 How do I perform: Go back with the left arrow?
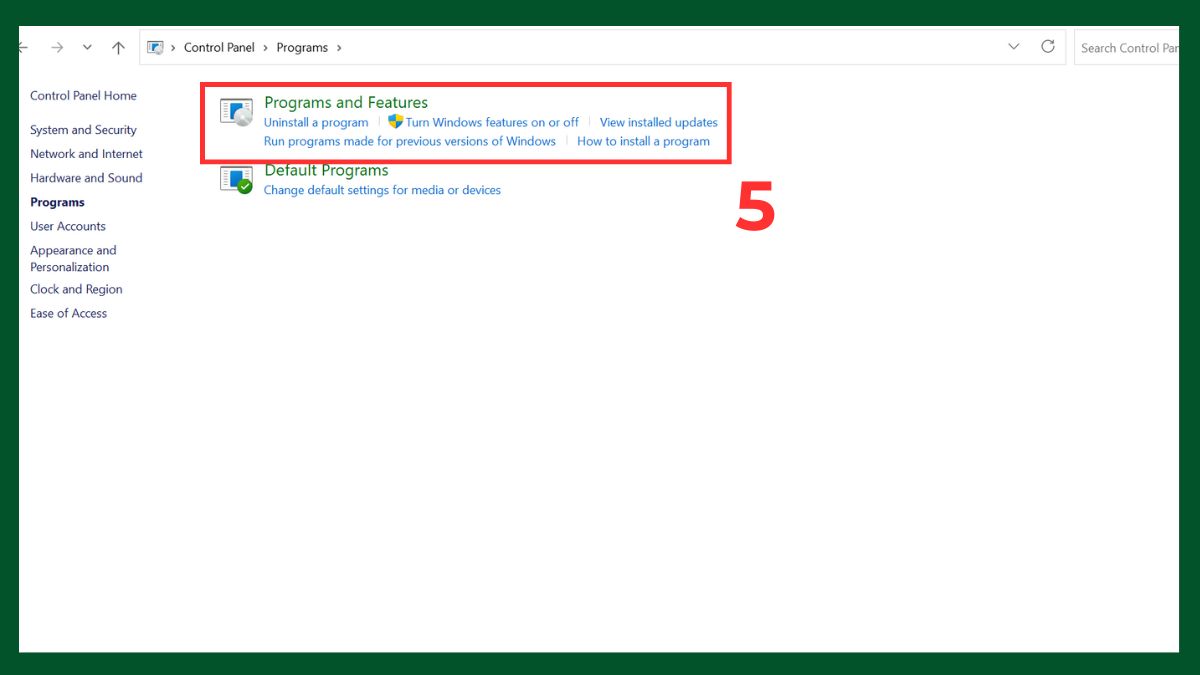(x=23, y=47)
